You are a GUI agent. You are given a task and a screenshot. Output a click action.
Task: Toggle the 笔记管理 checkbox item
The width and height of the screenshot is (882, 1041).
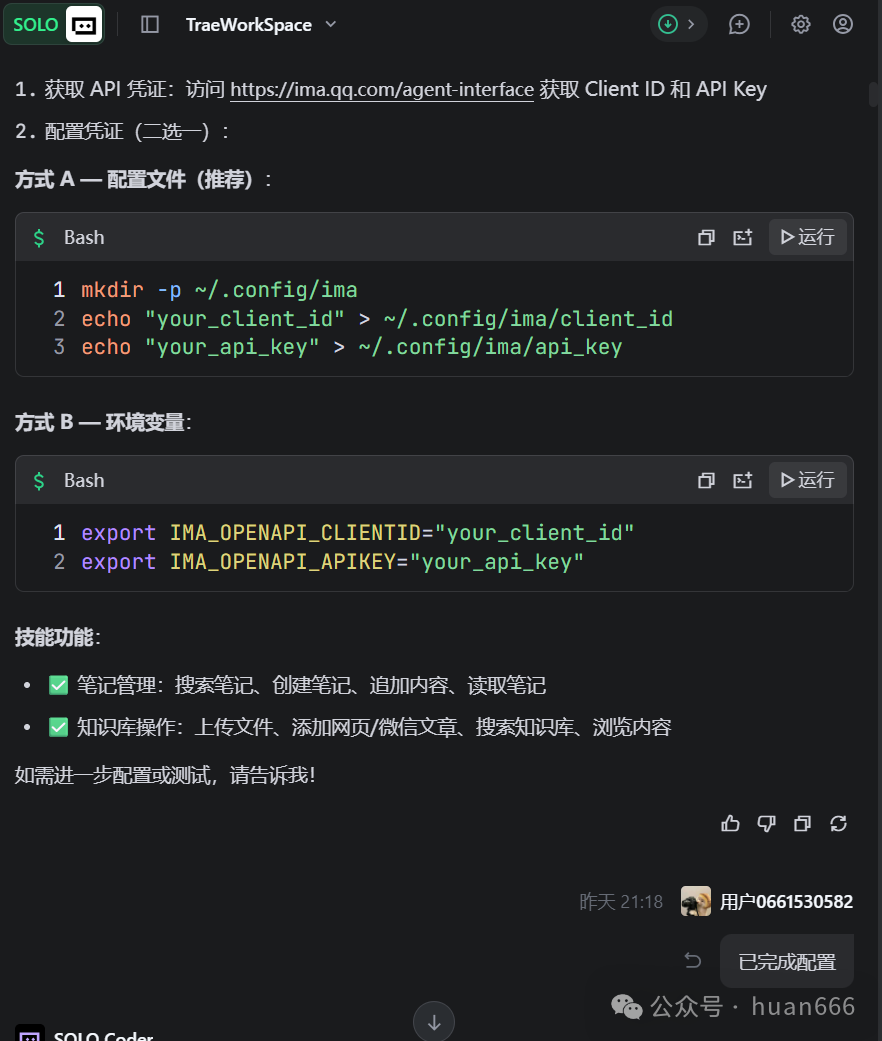pyautogui.click(x=58, y=685)
